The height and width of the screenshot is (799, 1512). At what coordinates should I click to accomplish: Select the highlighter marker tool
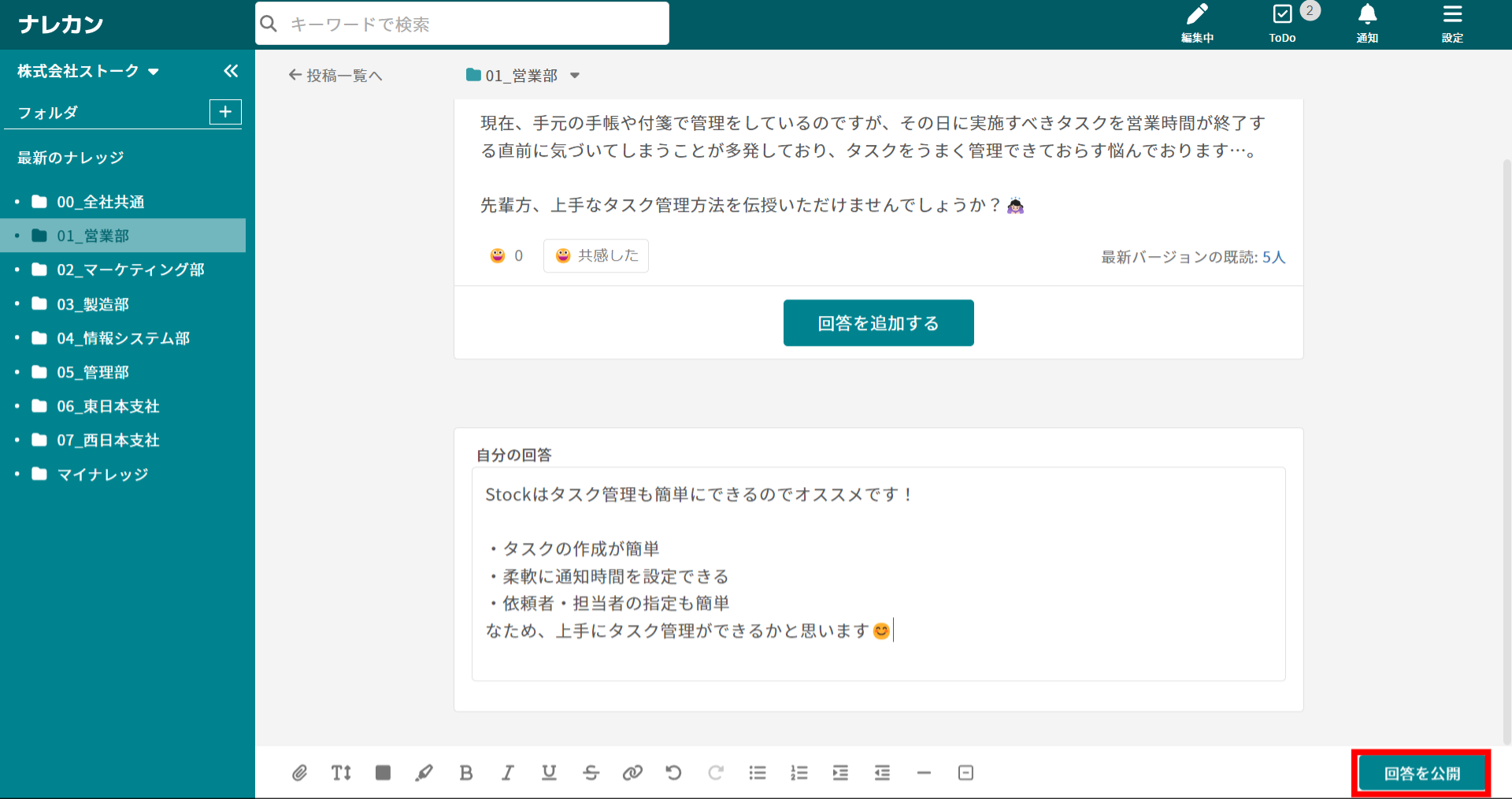pyautogui.click(x=424, y=773)
